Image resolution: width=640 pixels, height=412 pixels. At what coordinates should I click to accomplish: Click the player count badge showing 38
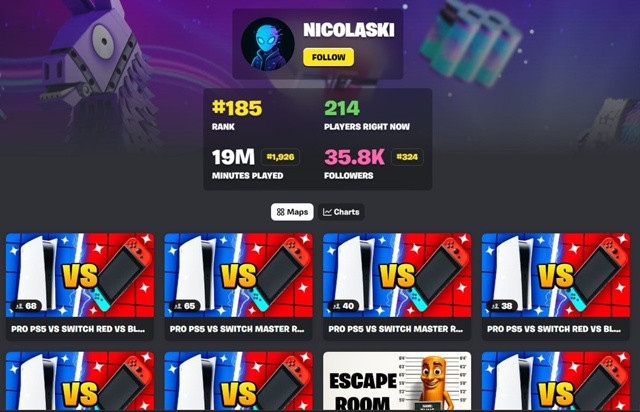(502, 306)
